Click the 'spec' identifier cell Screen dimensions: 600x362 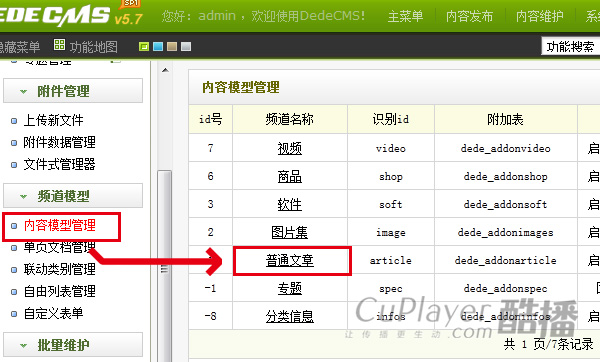pos(391,289)
